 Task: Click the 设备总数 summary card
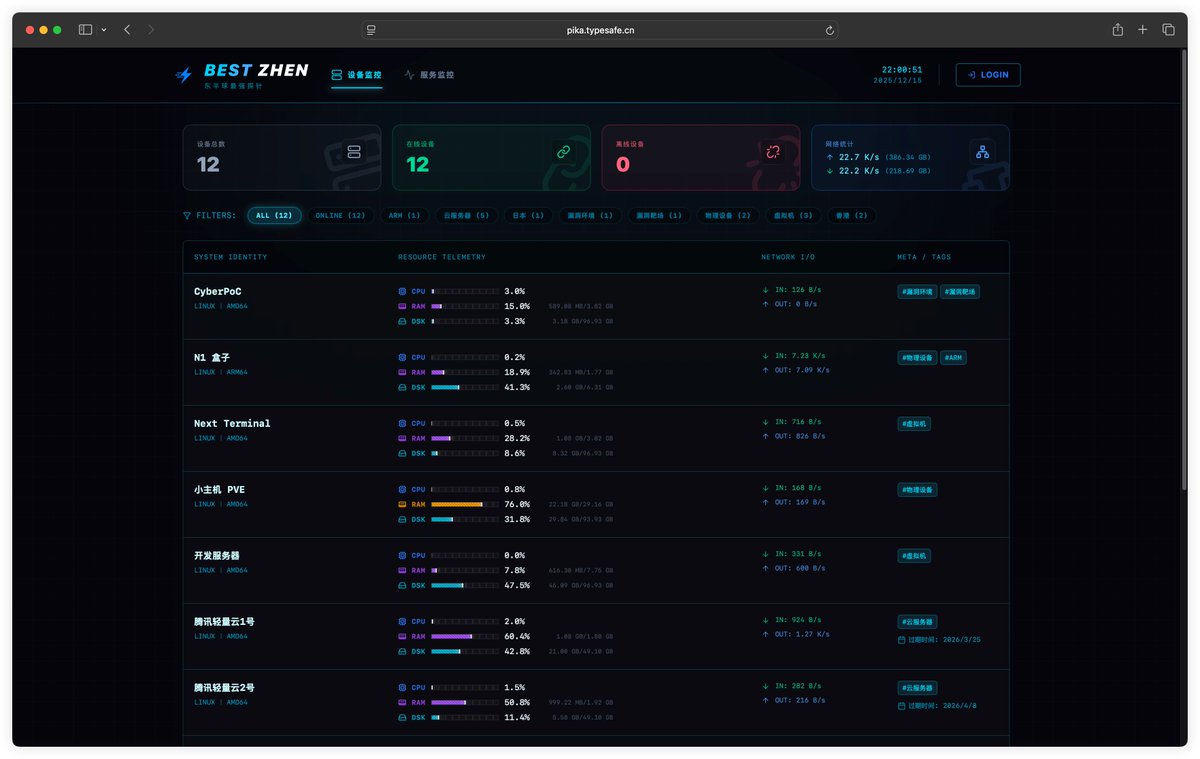coord(282,157)
